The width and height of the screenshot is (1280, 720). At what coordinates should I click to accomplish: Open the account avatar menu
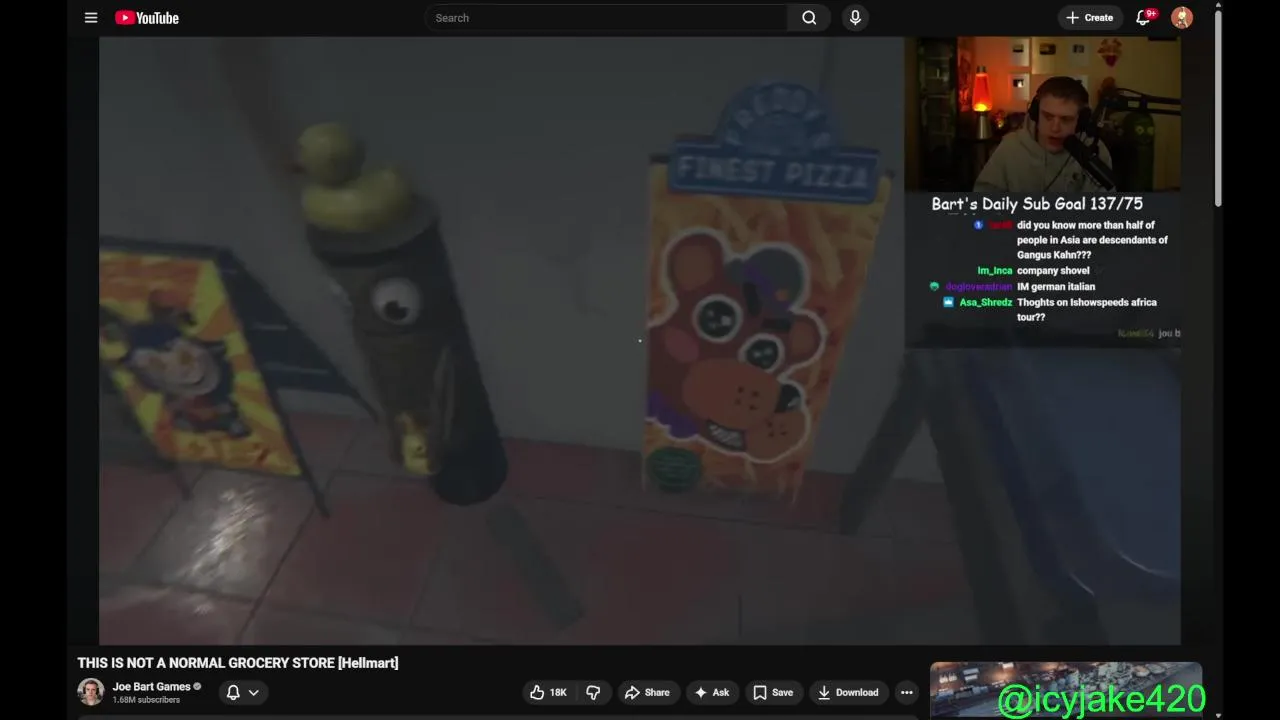click(x=1182, y=17)
